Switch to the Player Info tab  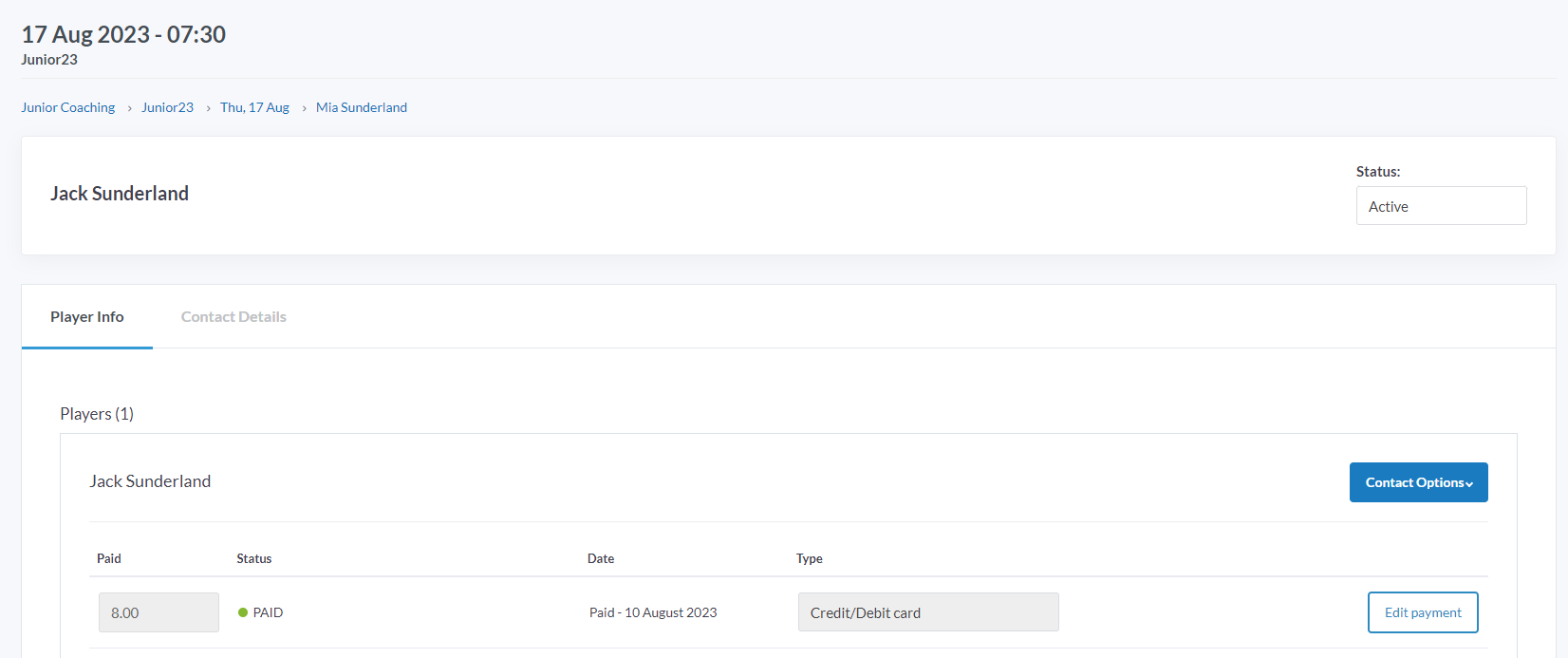[x=87, y=317]
